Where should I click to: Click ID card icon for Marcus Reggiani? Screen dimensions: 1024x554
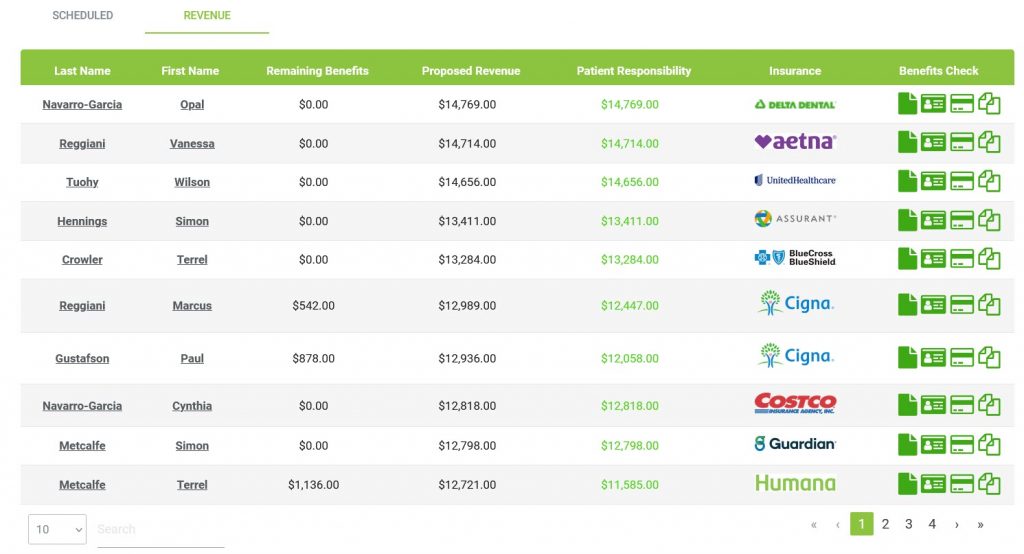pyautogui.click(x=933, y=305)
